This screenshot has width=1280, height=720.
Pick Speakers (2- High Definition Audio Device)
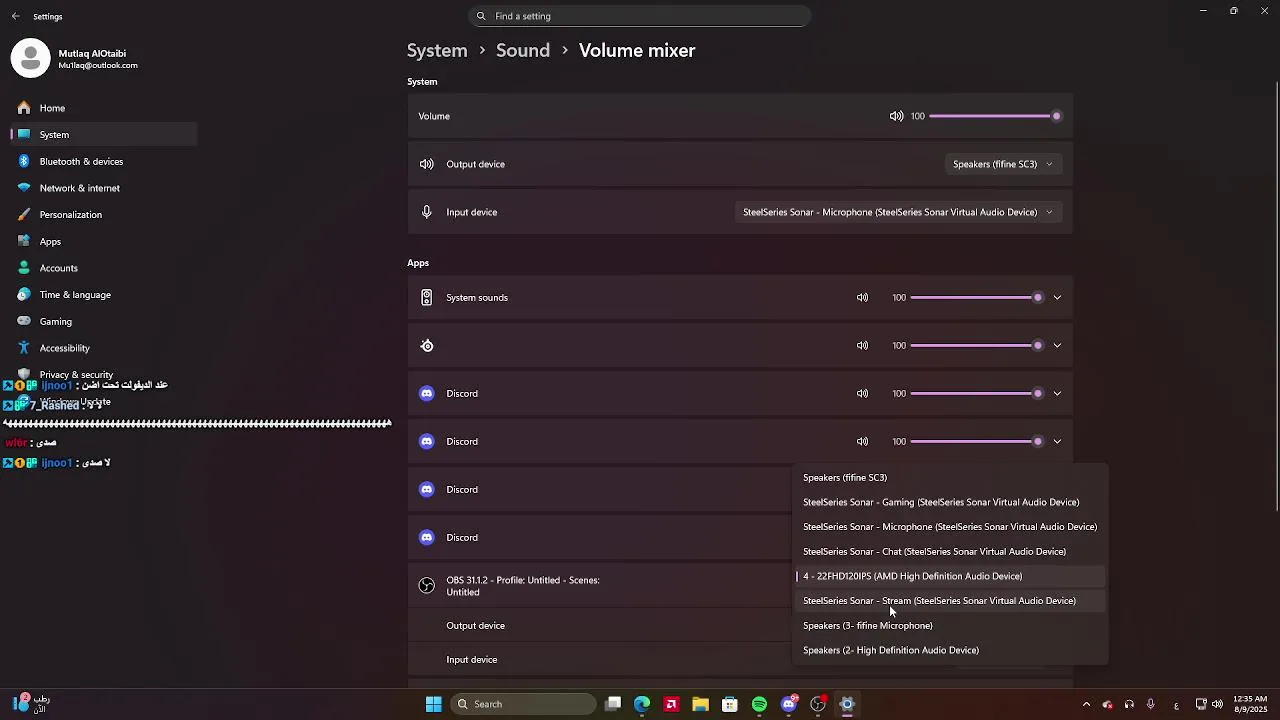click(951, 650)
